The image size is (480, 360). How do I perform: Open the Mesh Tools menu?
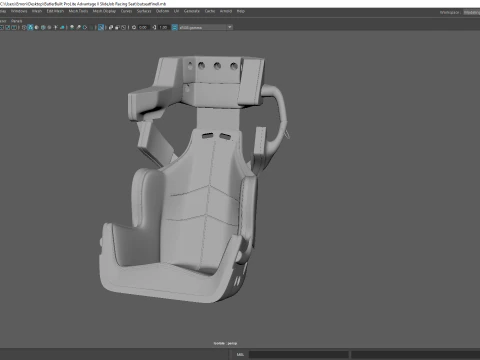78,11
